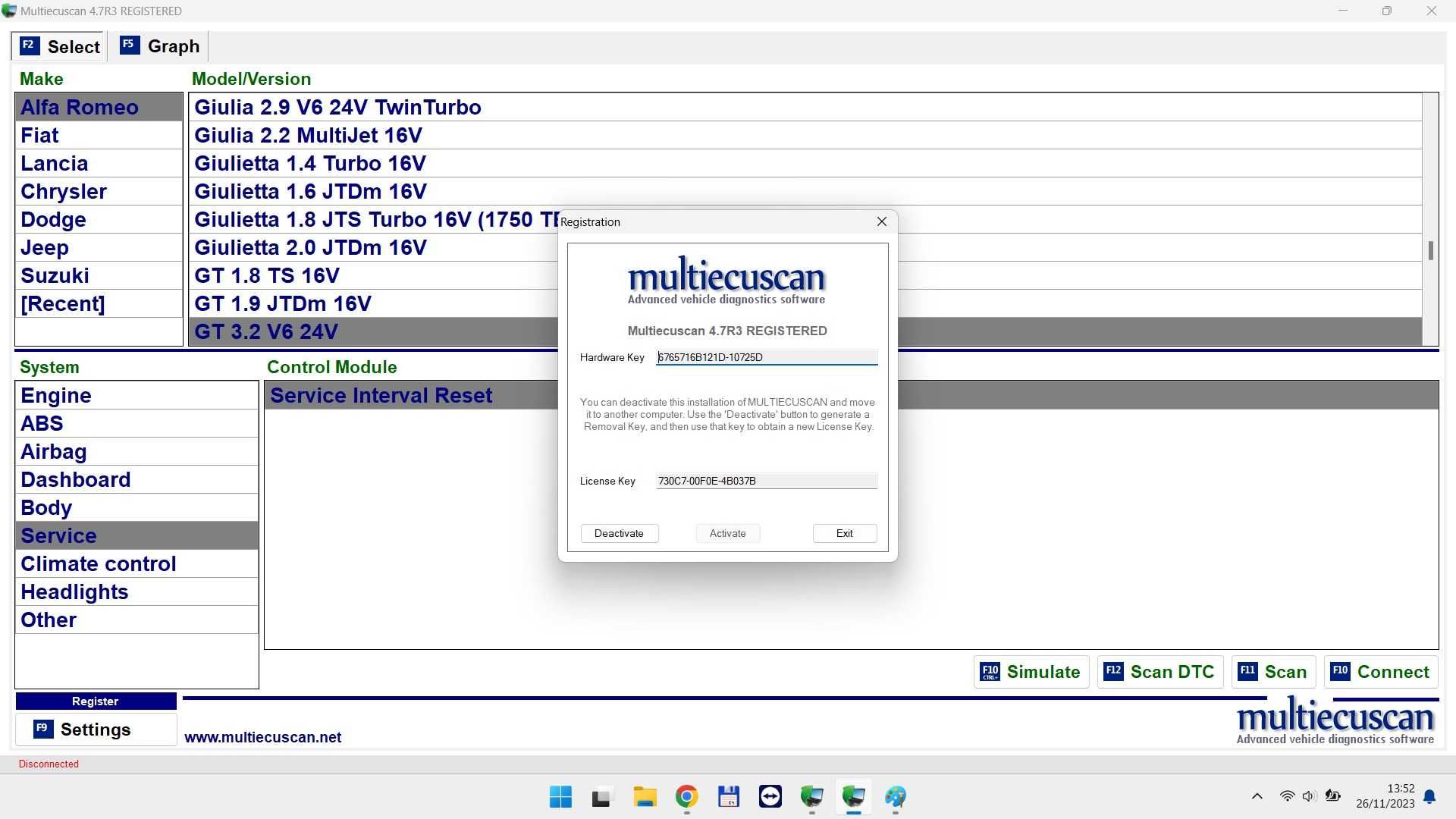
Task: Open the Select tab (F2)
Action: coord(59,46)
